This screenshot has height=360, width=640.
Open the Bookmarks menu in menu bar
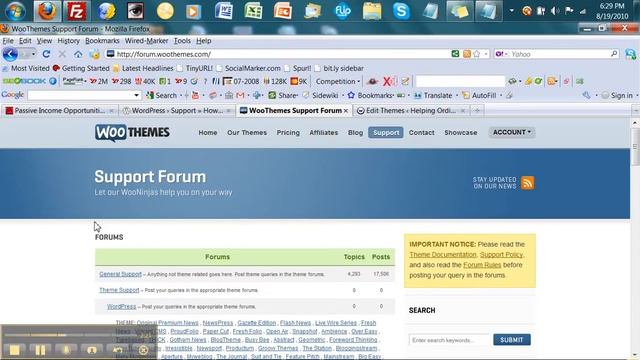(x=102, y=41)
